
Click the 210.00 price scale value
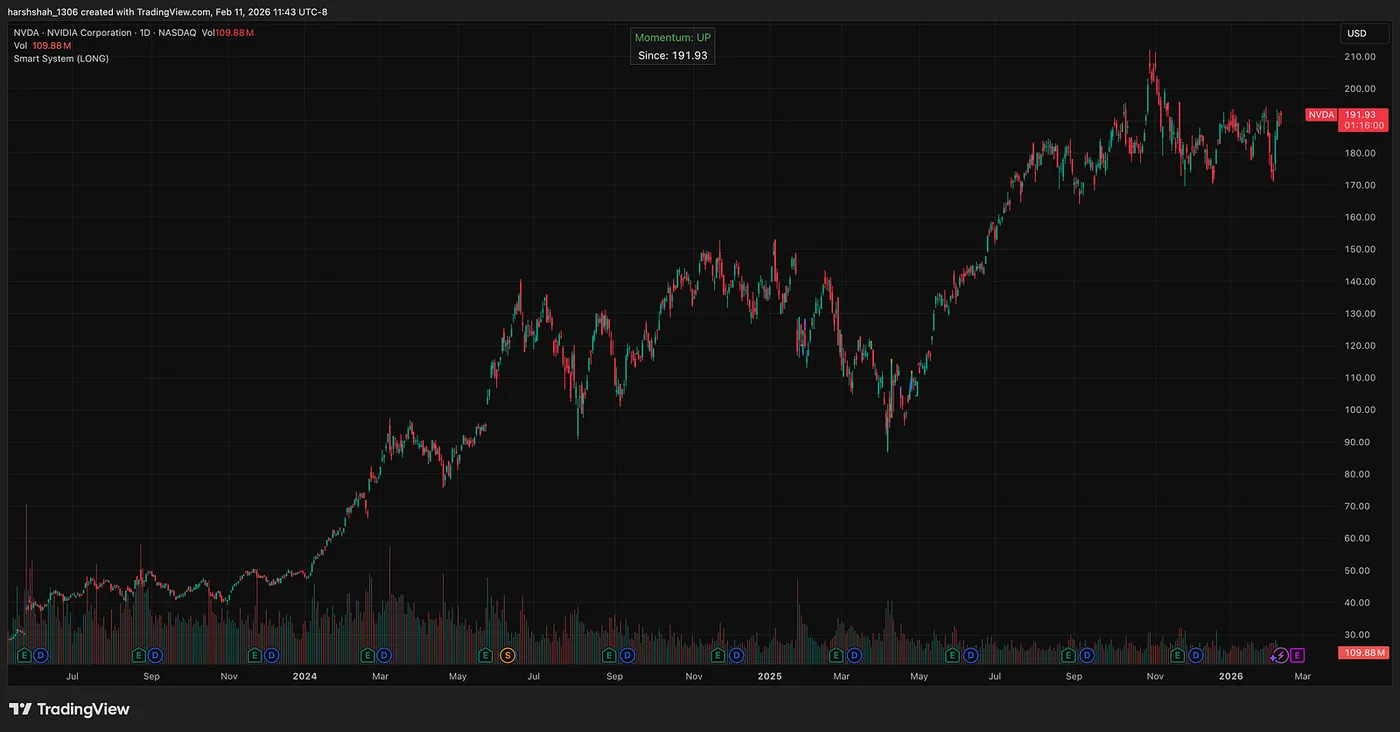tap(1361, 57)
